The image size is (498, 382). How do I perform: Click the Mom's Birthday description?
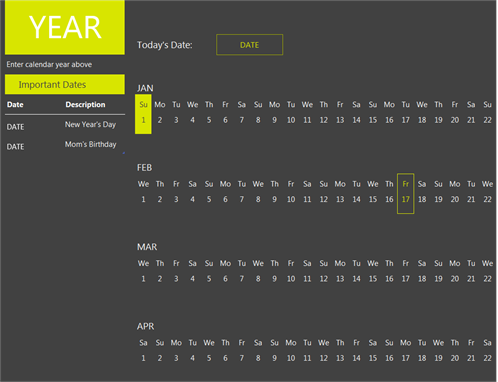point(91,144)
